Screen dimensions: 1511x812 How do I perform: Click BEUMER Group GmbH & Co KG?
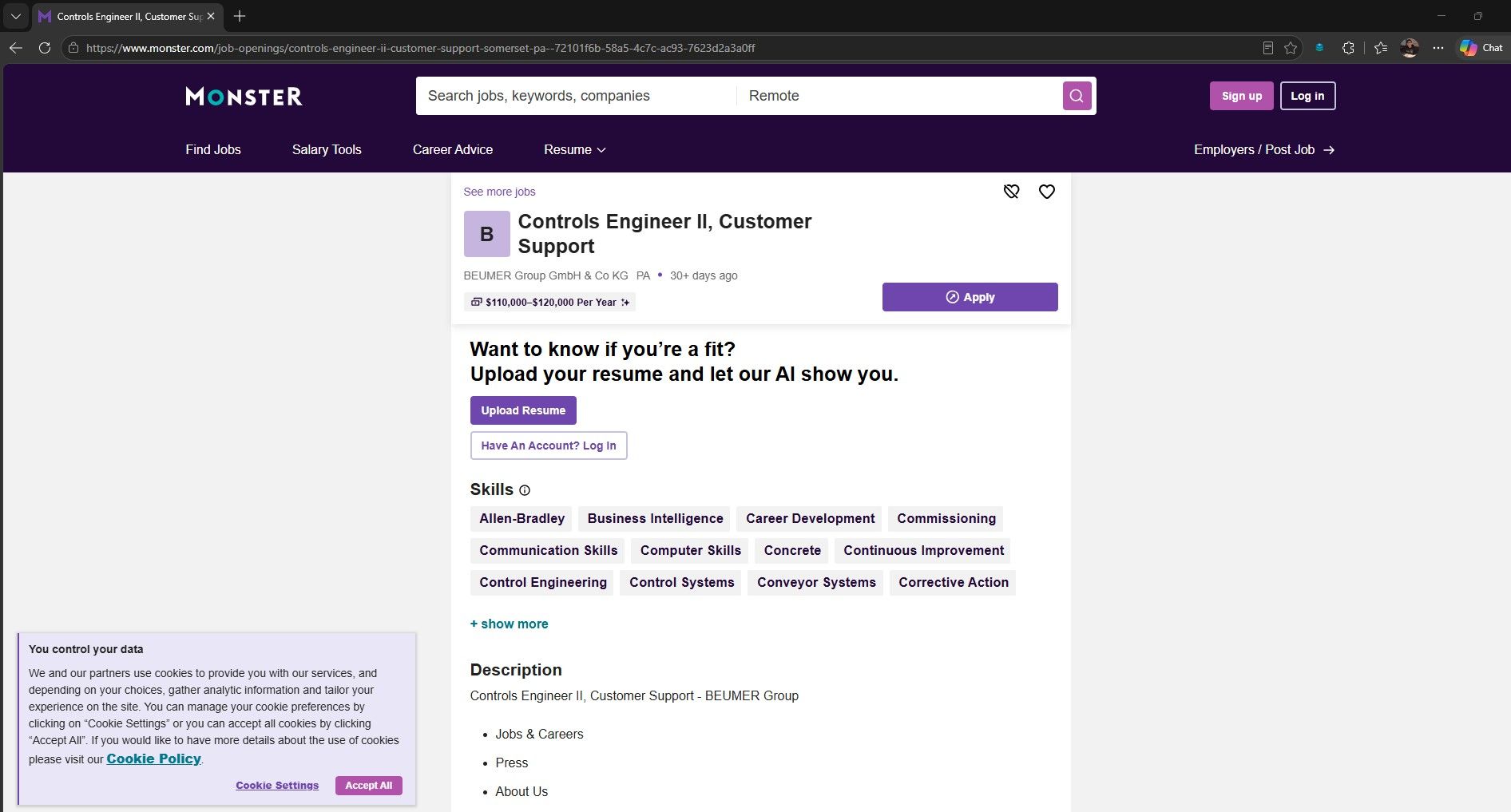pos(545,275)
